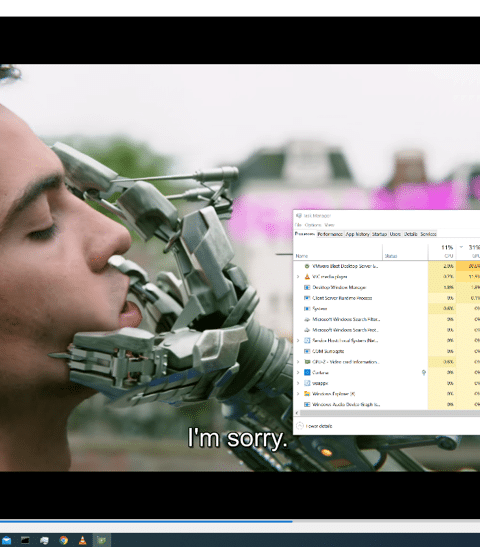480x547 pixels.
Task: Click the leaf status icon in the Cortana row
Action: pyautogui.click(x=423, y=373)
